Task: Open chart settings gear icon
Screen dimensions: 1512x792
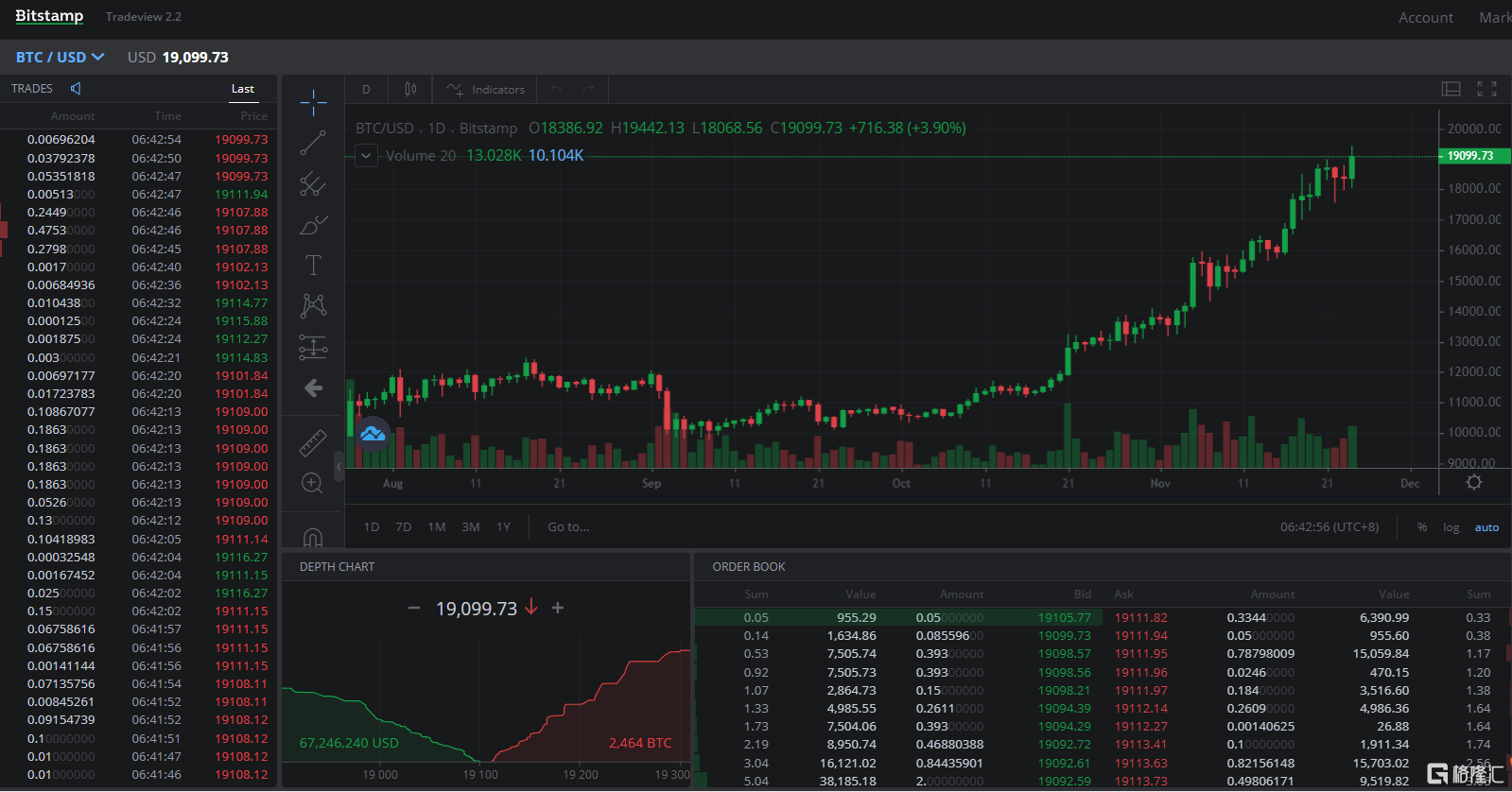Action: (x=1473, y=482)
